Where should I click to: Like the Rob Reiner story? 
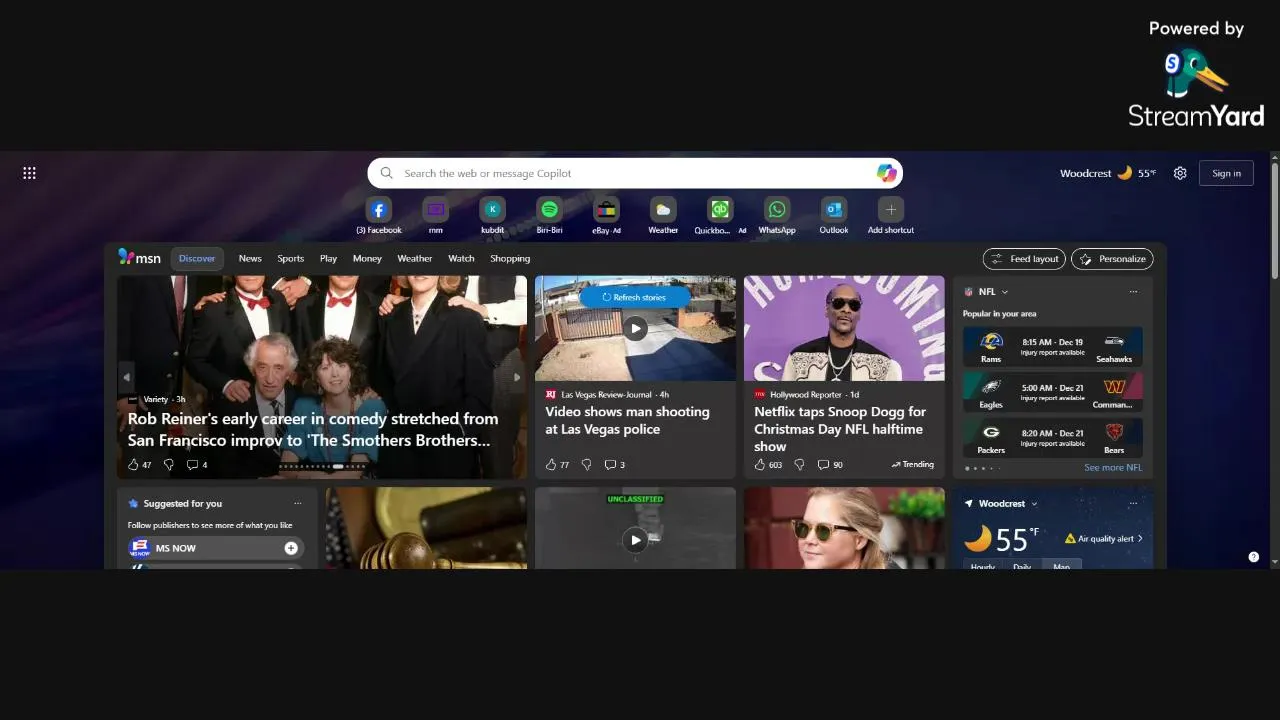(133, 464)
